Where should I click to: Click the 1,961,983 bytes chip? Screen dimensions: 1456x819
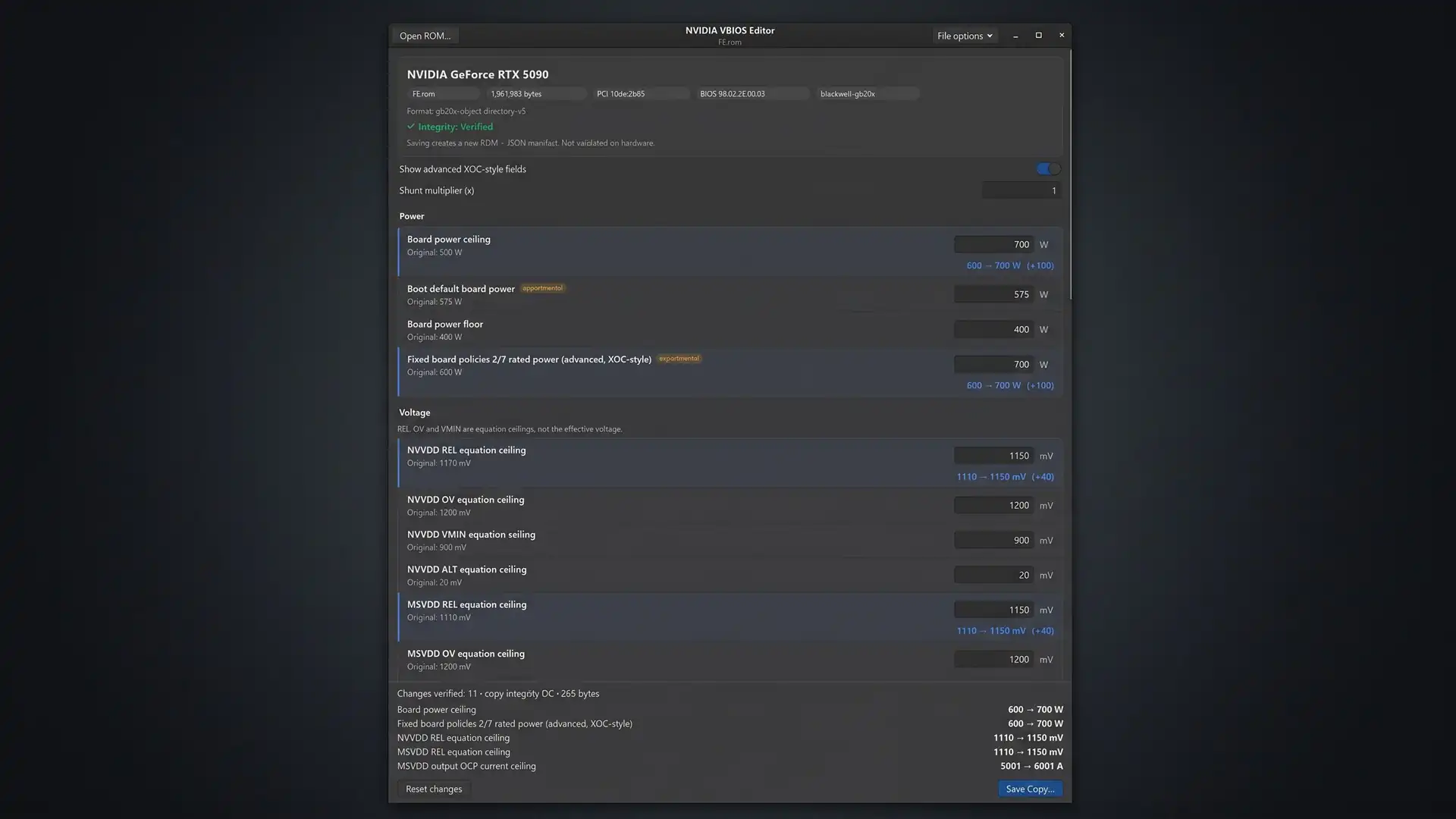[x=536, y=94]
